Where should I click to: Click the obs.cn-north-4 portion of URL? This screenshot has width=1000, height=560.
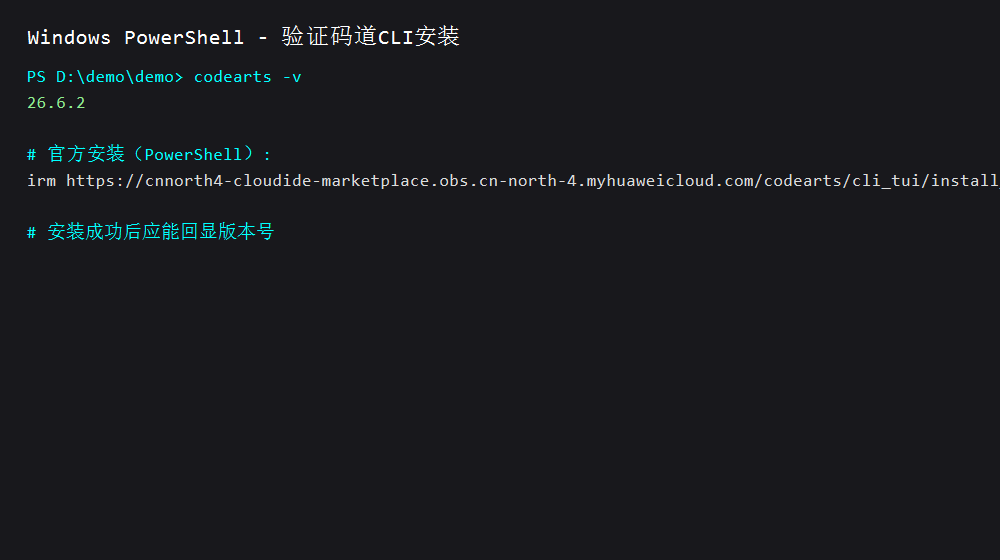tap(508, 181)
